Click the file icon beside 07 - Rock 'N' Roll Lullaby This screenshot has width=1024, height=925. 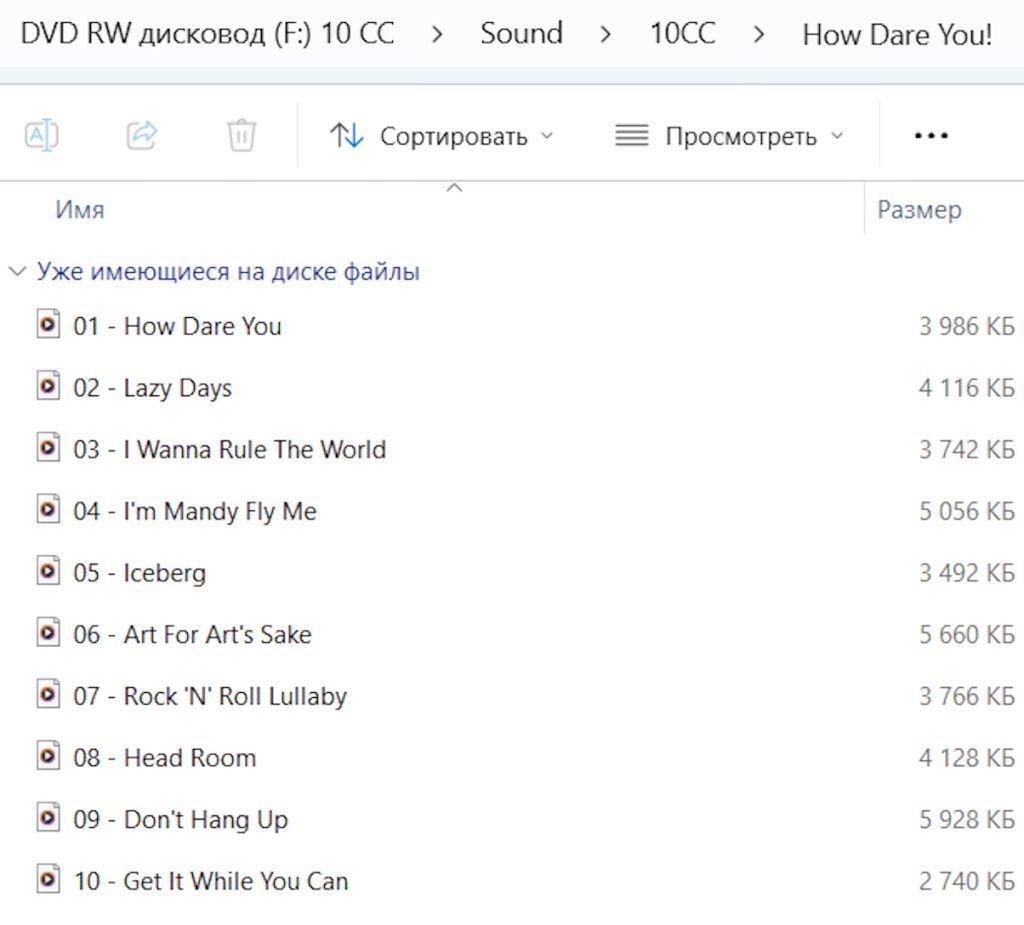coord(48,694)
